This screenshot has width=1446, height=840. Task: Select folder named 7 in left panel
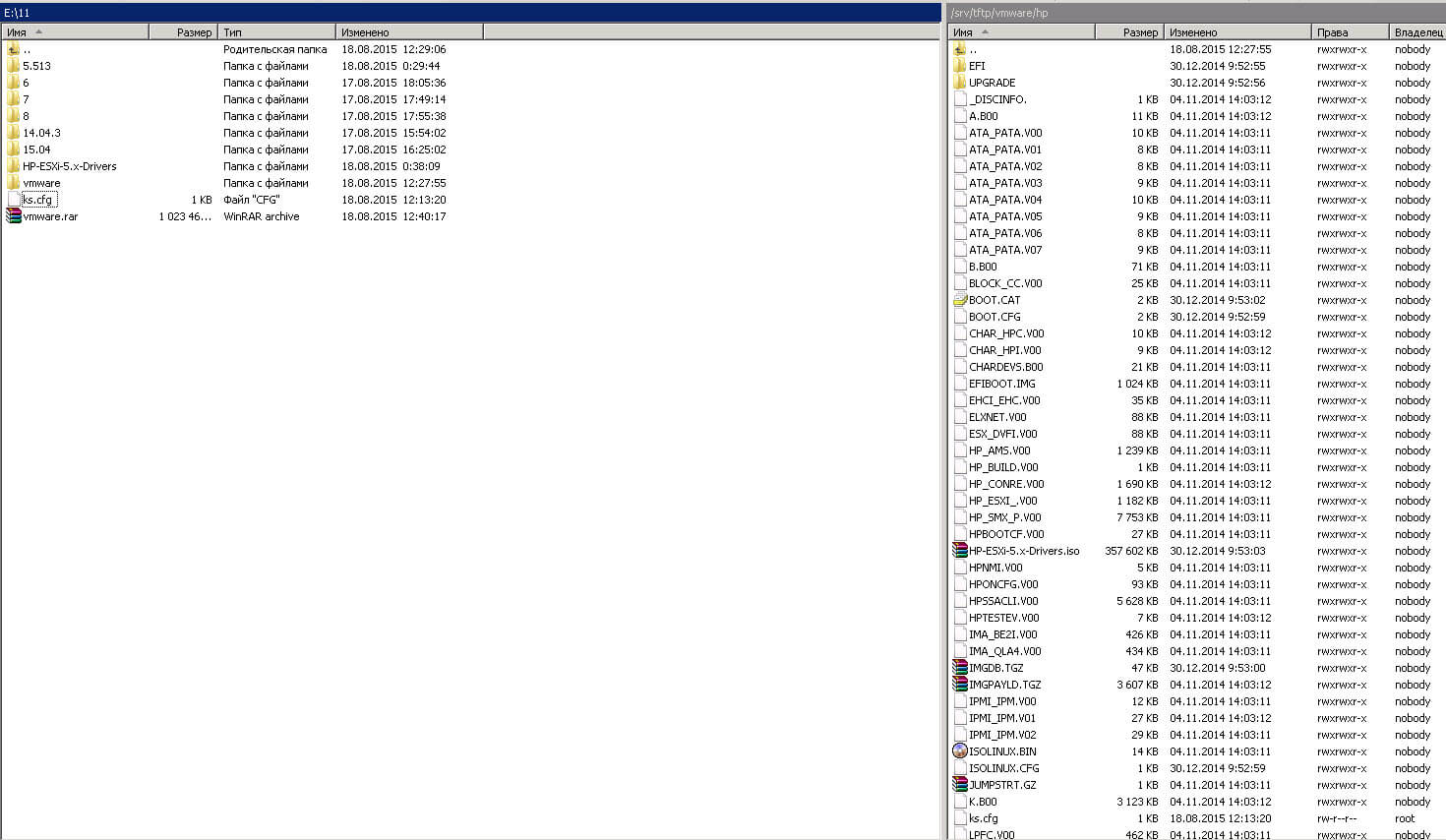[26, 99]
